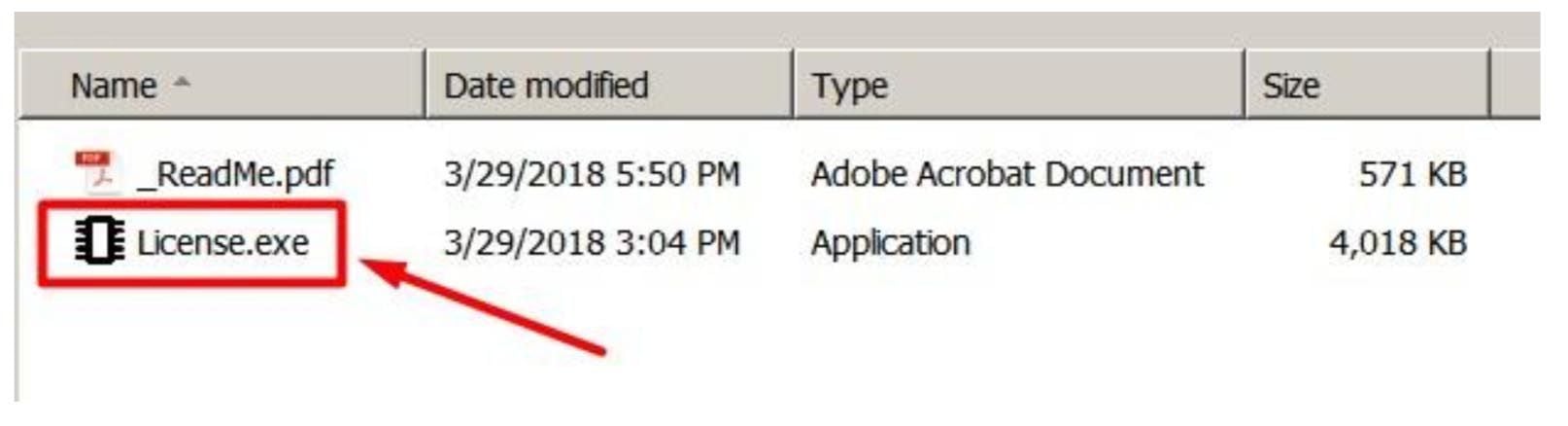This screenshot has height=426, width=1568.
Task: Click divider between Date modified and Type
Action: [794, 86]
